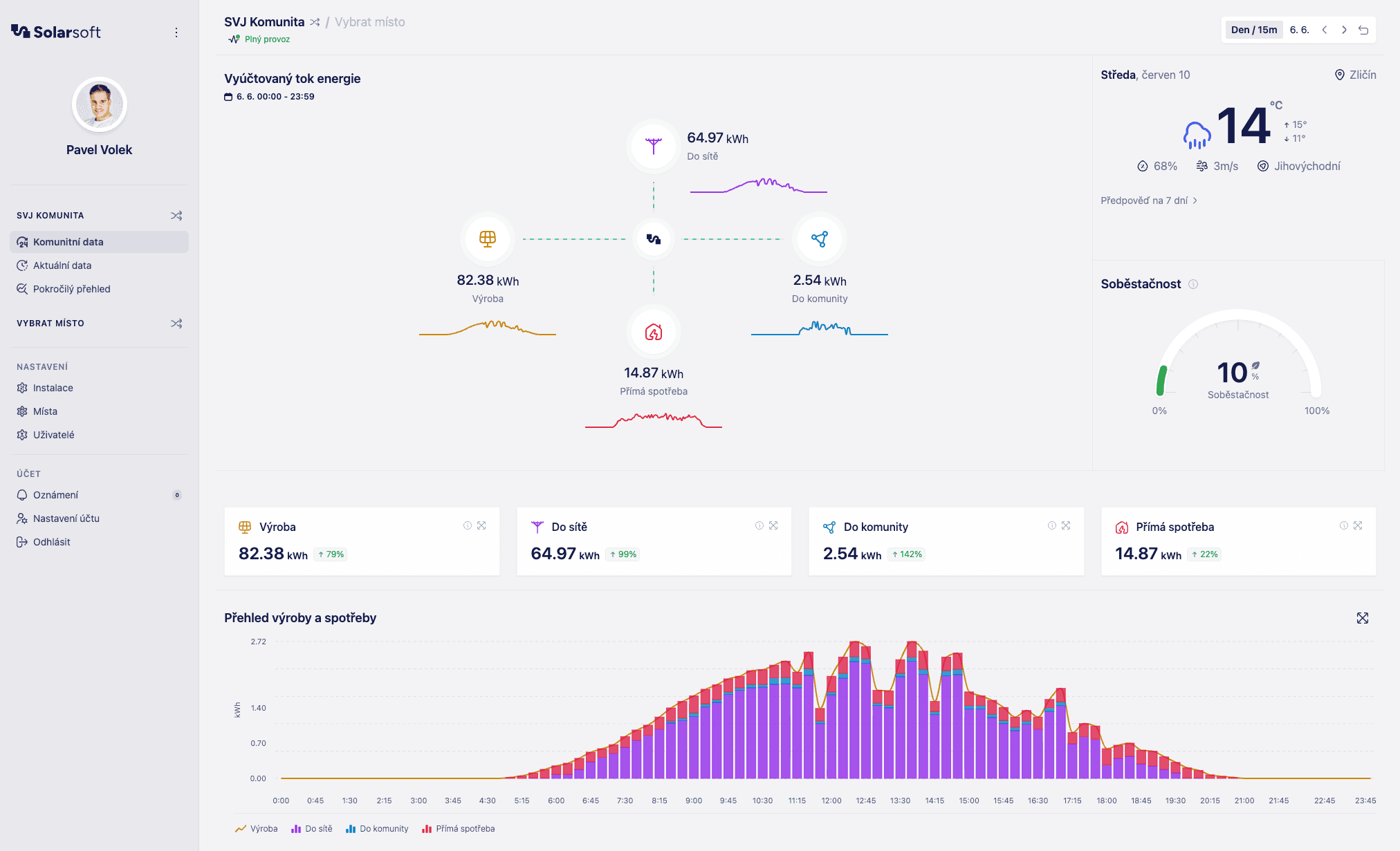
Task: Toggle Do sítě series in chart legend
Action: click(x=312, y=829)
